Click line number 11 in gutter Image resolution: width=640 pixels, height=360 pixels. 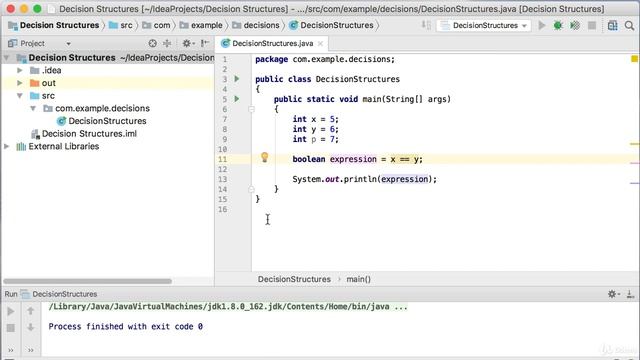222,159
